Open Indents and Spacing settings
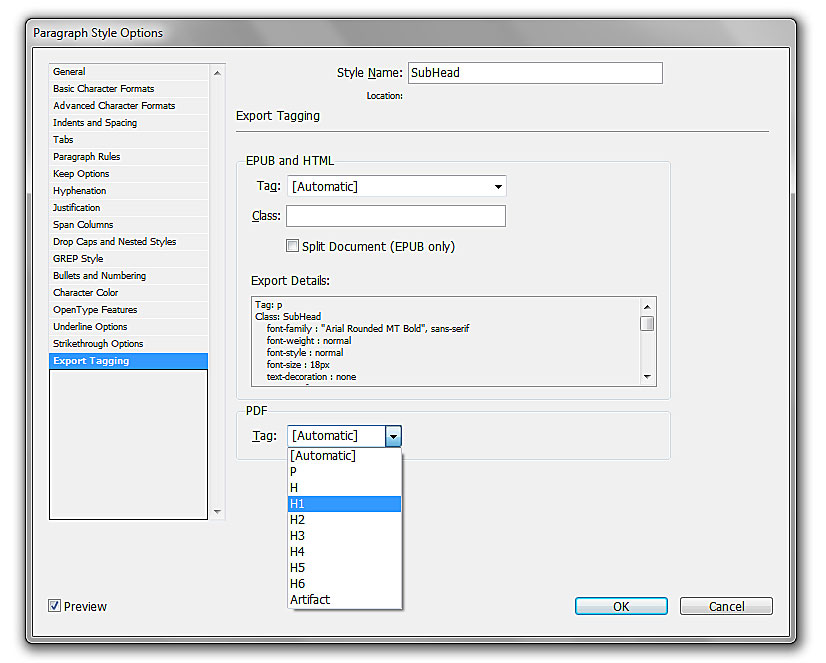The image size is (826, 663). tap(129, 123)
